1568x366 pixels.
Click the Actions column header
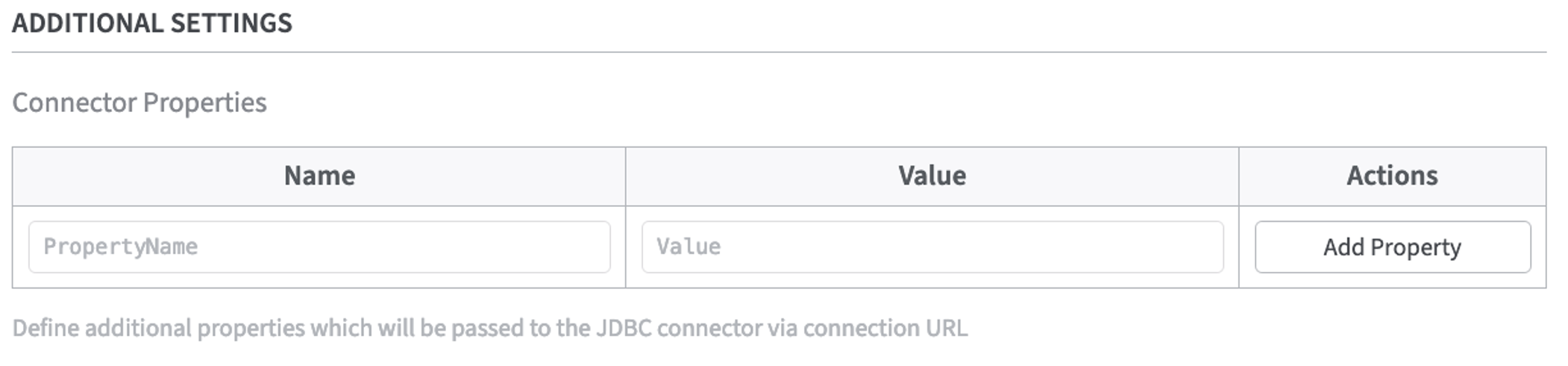(x=1392, y=176)
